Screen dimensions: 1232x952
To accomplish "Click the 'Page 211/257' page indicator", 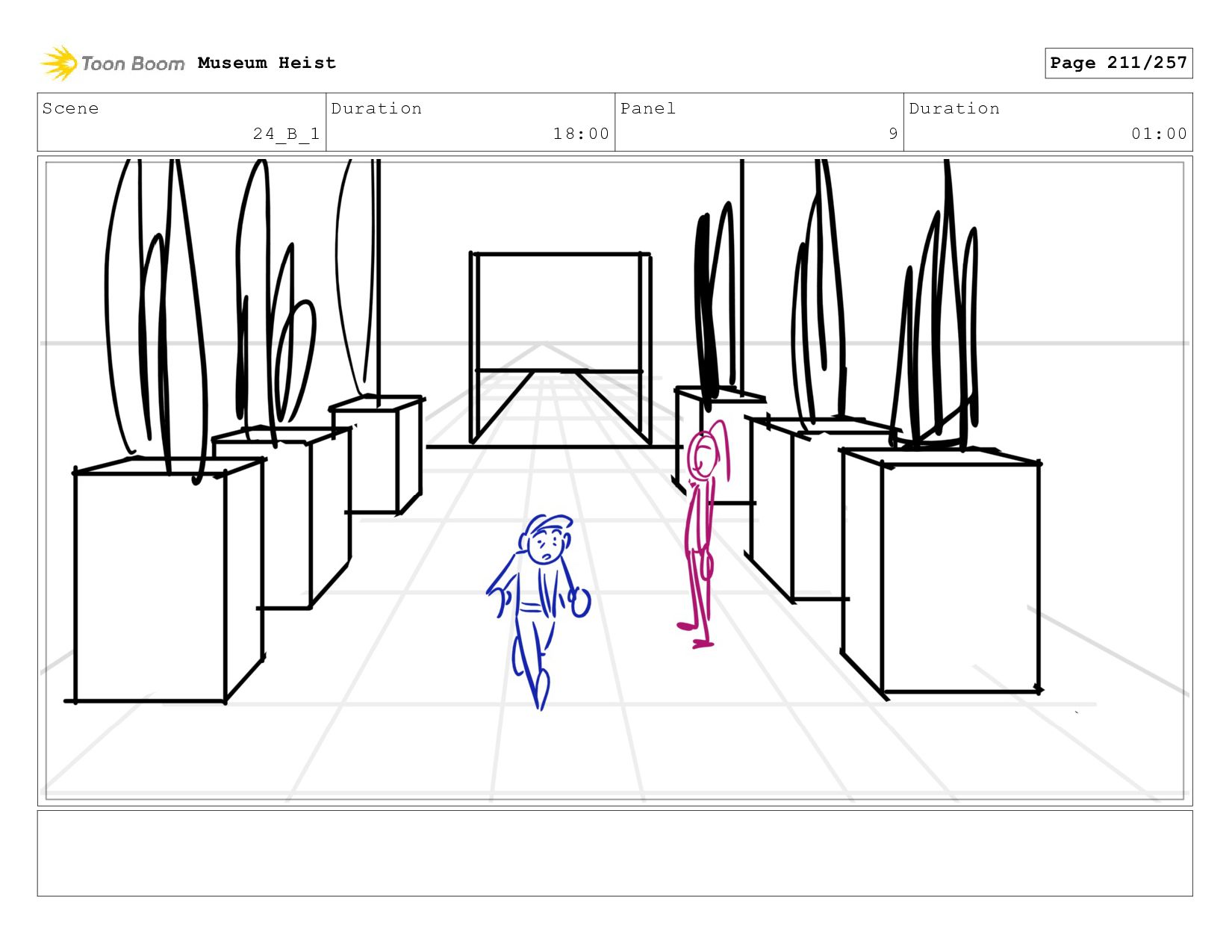I will click(x=1119, y=63).
